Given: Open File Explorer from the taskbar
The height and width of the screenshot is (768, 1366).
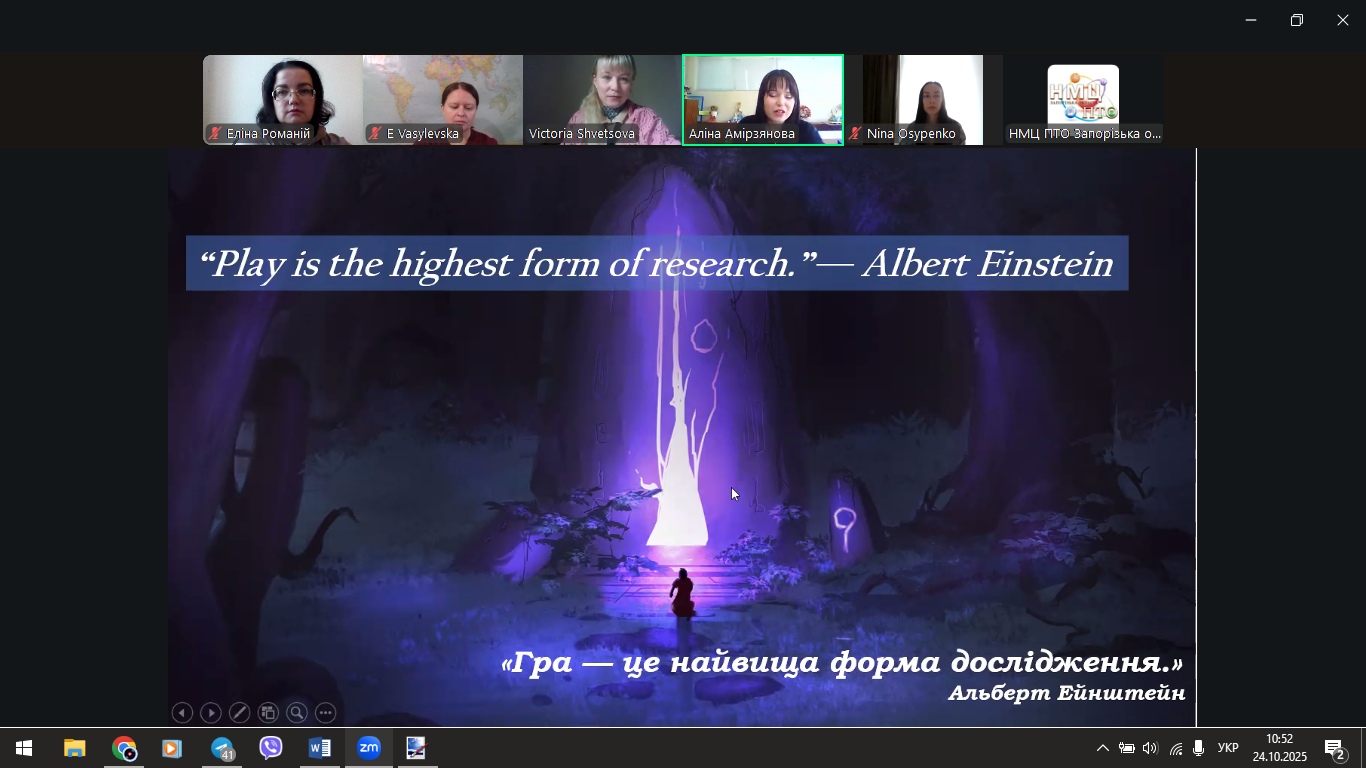Looking at the screenshot, I should [75, 748].
